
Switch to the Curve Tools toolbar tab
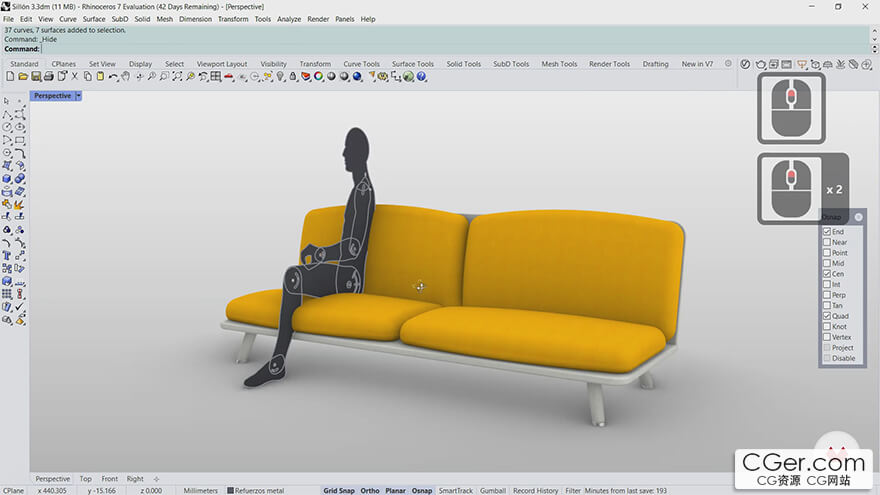pyautogui.click(x=361, y=64)
